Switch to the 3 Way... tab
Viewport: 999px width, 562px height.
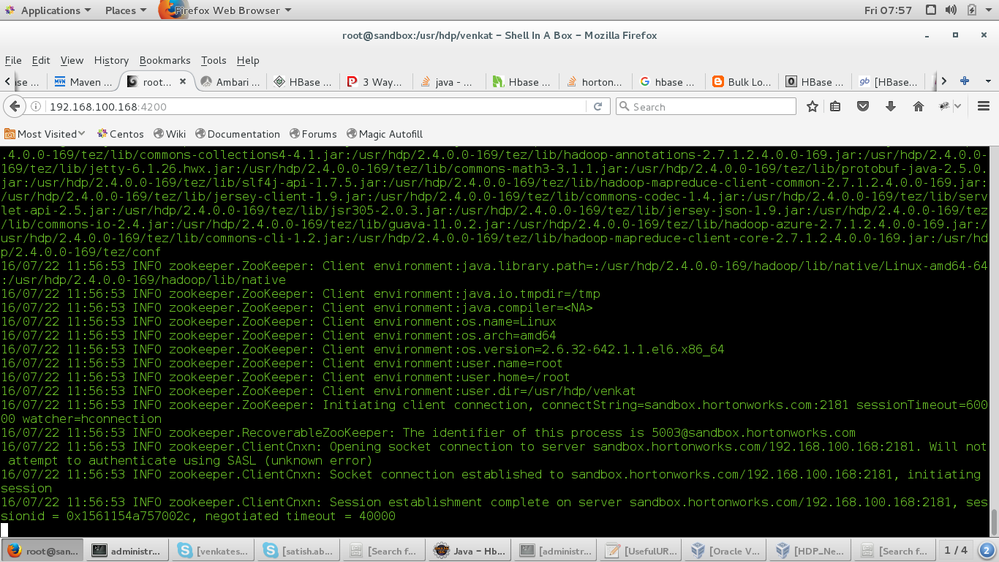coord(375,82)
